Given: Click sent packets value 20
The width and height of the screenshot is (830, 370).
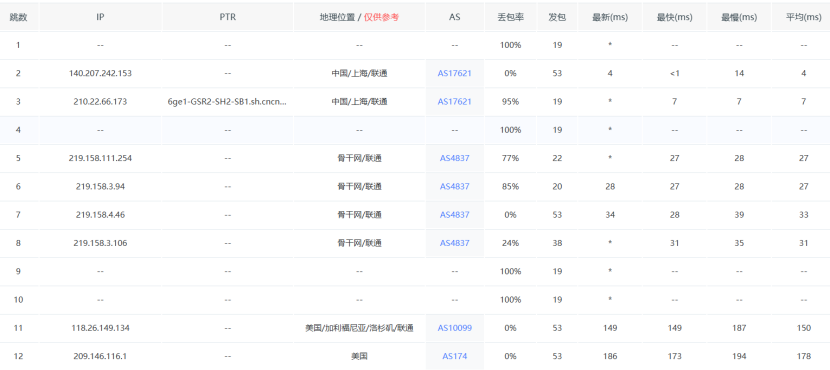Looking at the screenshot, I should click(x=557, y=186).
